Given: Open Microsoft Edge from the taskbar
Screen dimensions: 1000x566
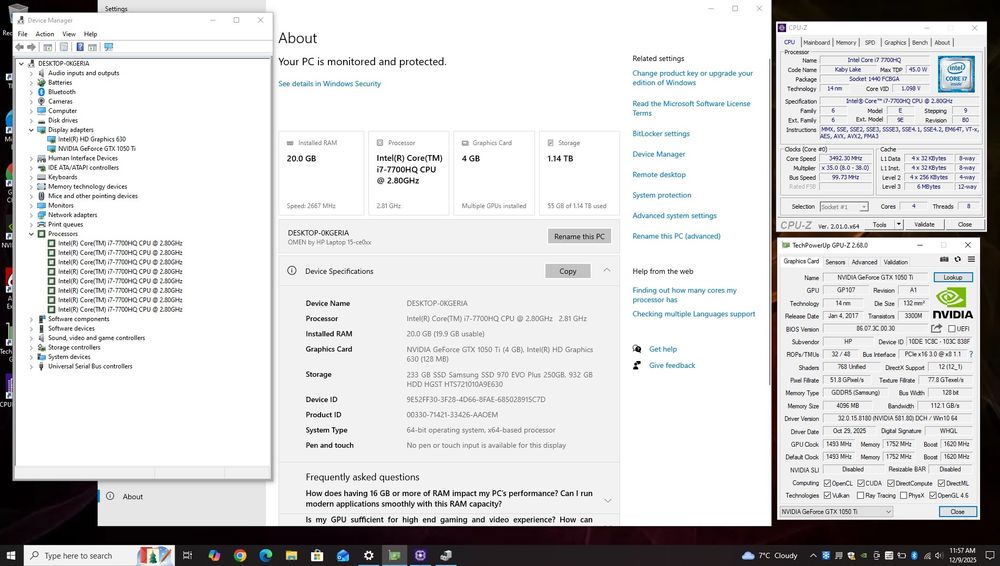Looking at the screenshot, I should tap(266, 556).
